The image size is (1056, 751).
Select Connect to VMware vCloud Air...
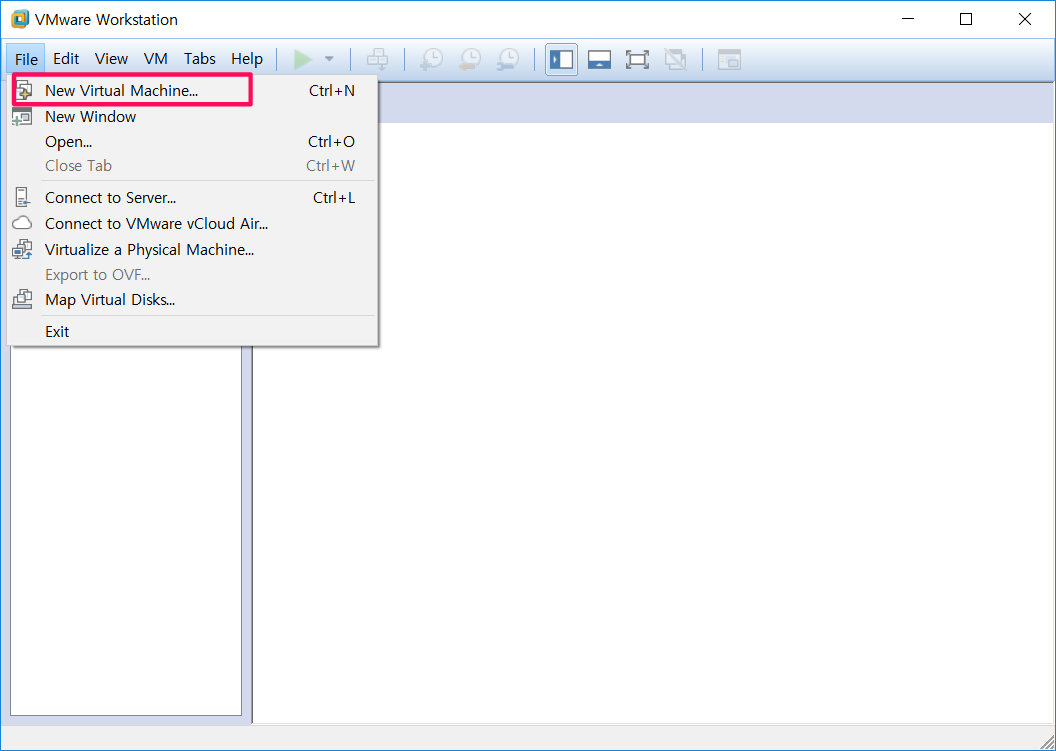click(x=193, y=223)
